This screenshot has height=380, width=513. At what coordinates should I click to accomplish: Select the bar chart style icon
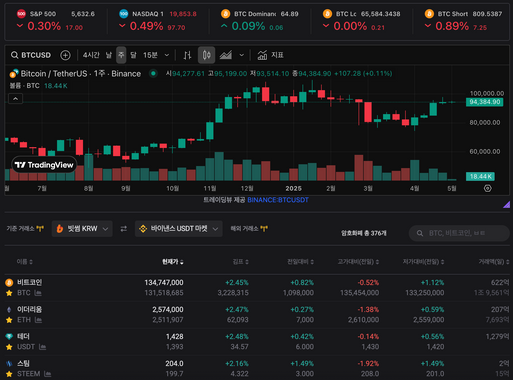point(187,55)
